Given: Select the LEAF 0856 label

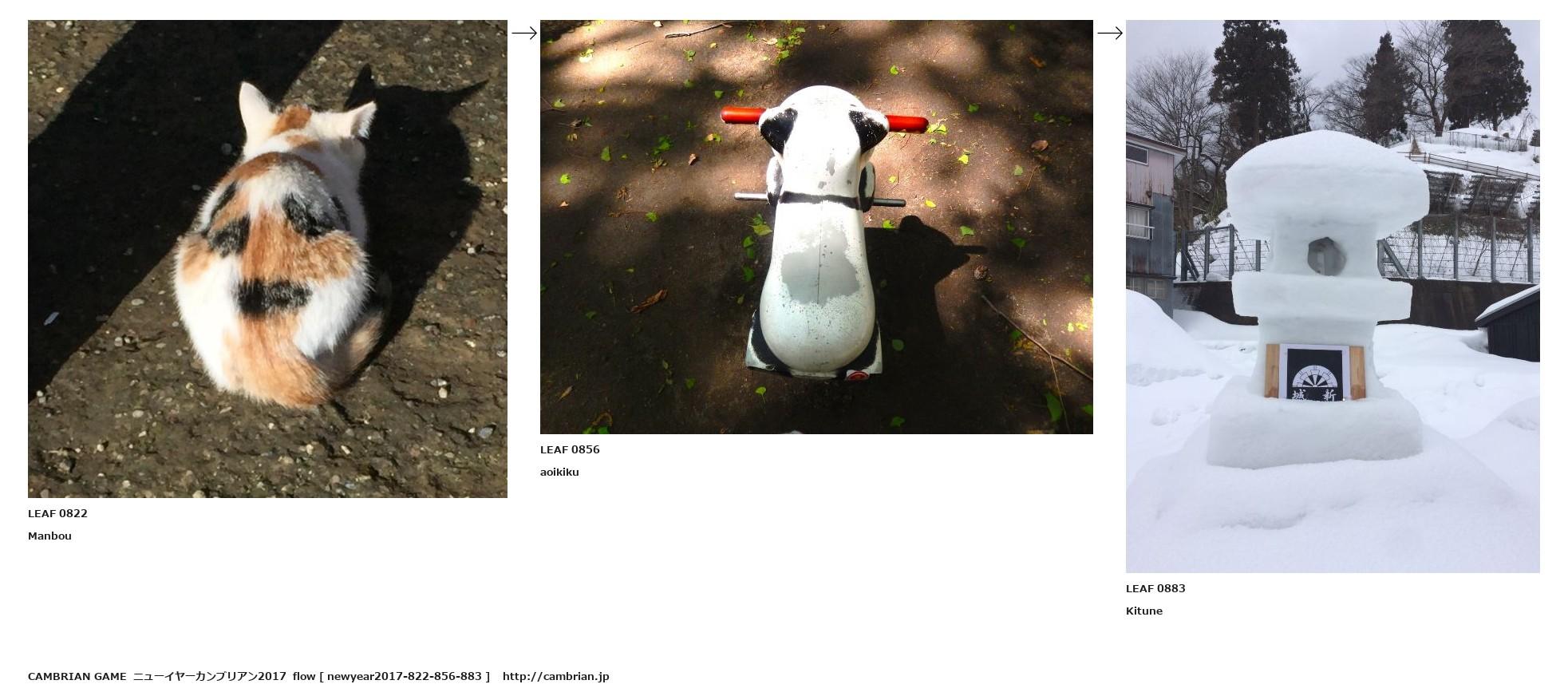Looking at the screenshot, I should point(570,449).
